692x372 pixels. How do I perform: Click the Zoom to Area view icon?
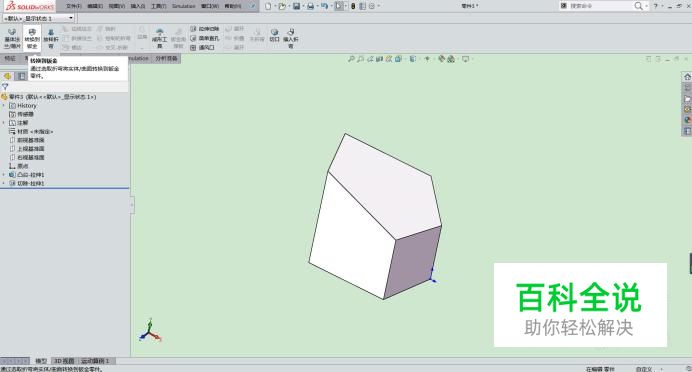(x=361, y=59)
